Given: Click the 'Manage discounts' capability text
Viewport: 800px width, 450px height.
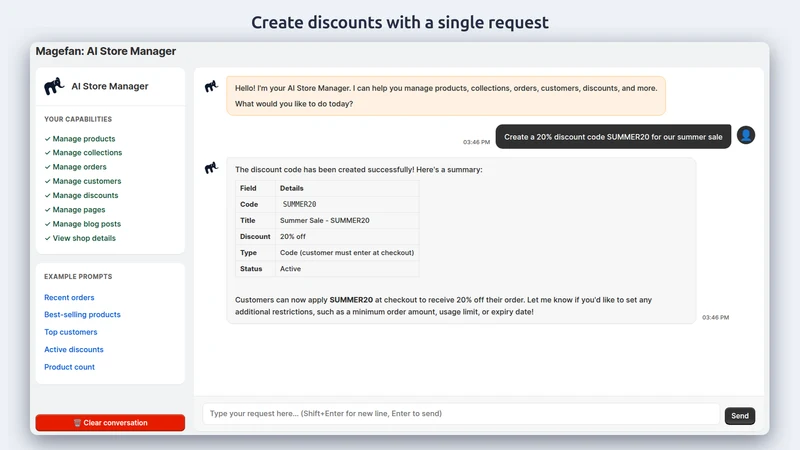Looking at the screenshot, I should [x=85, y=195].
